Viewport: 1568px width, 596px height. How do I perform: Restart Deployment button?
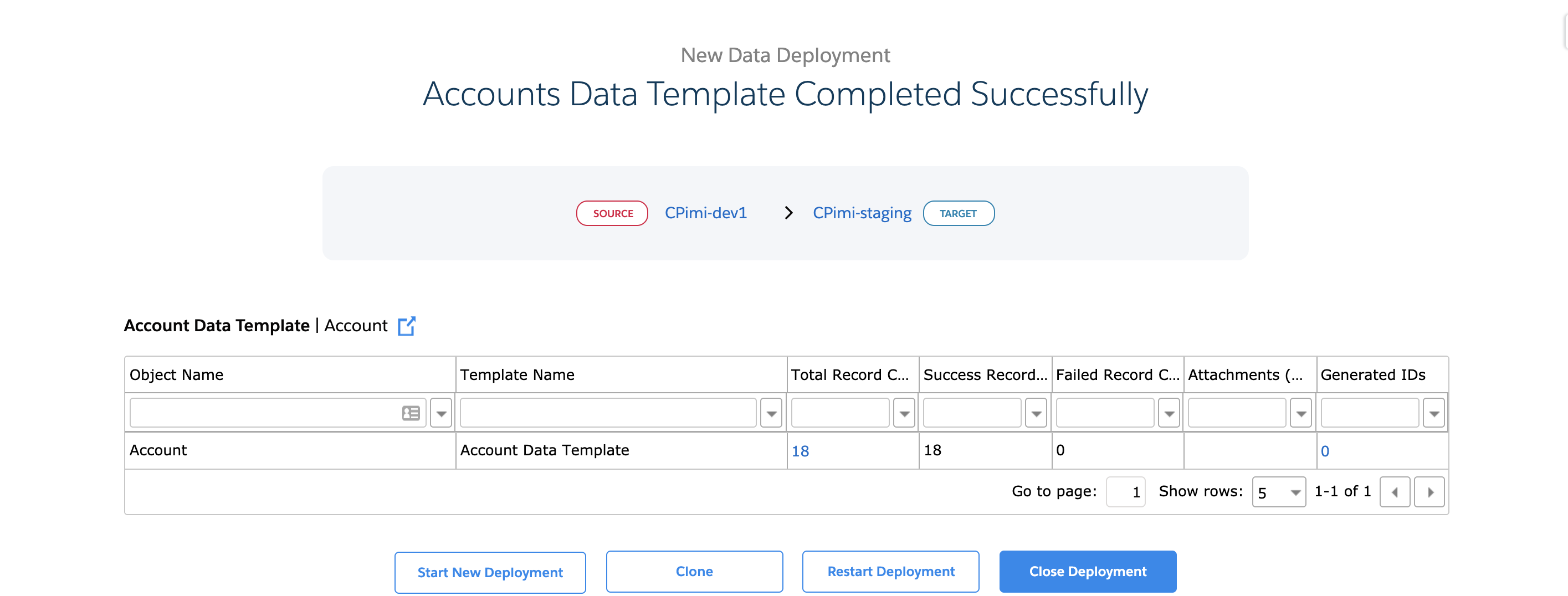[x=890, y=572]
